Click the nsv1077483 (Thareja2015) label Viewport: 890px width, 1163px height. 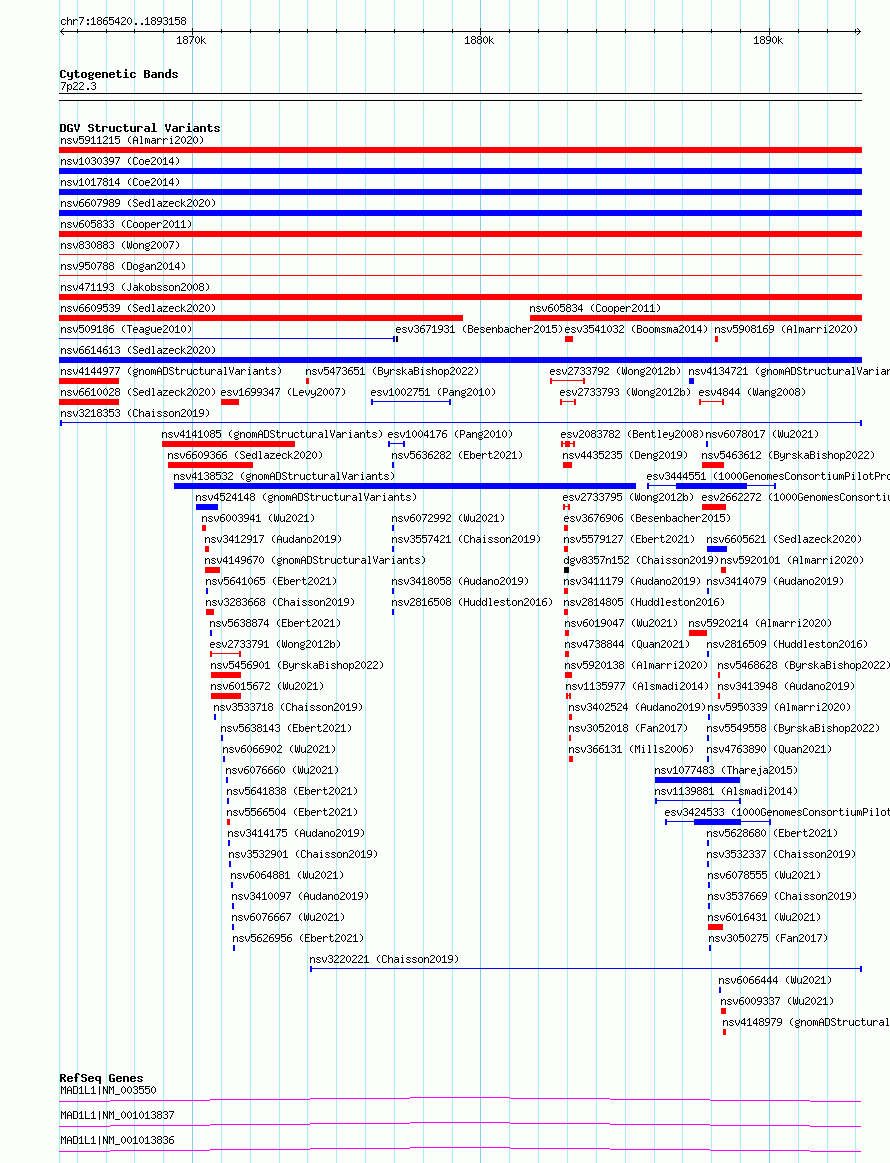726,771
